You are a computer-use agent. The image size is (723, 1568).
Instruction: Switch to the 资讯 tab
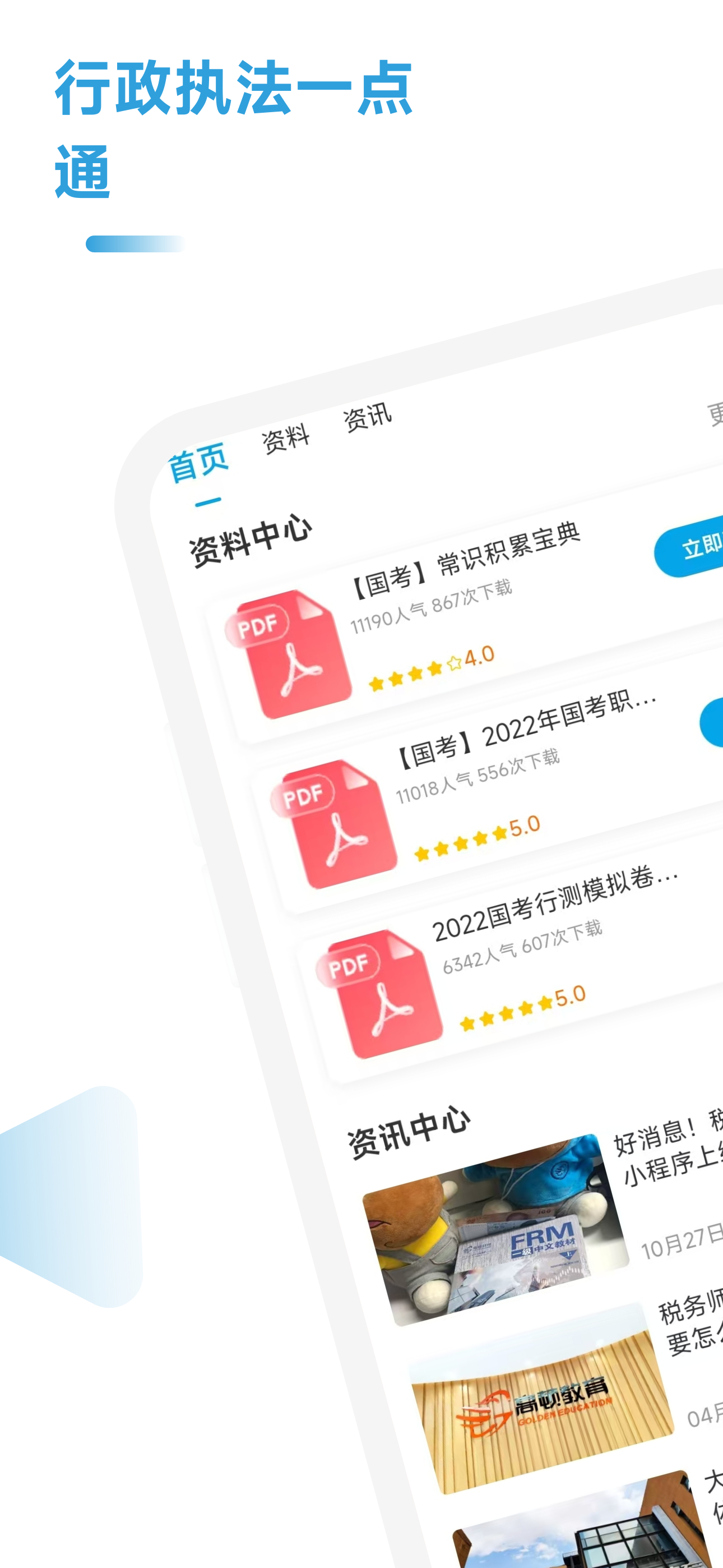pyautogui.click(x=368, y=417)
